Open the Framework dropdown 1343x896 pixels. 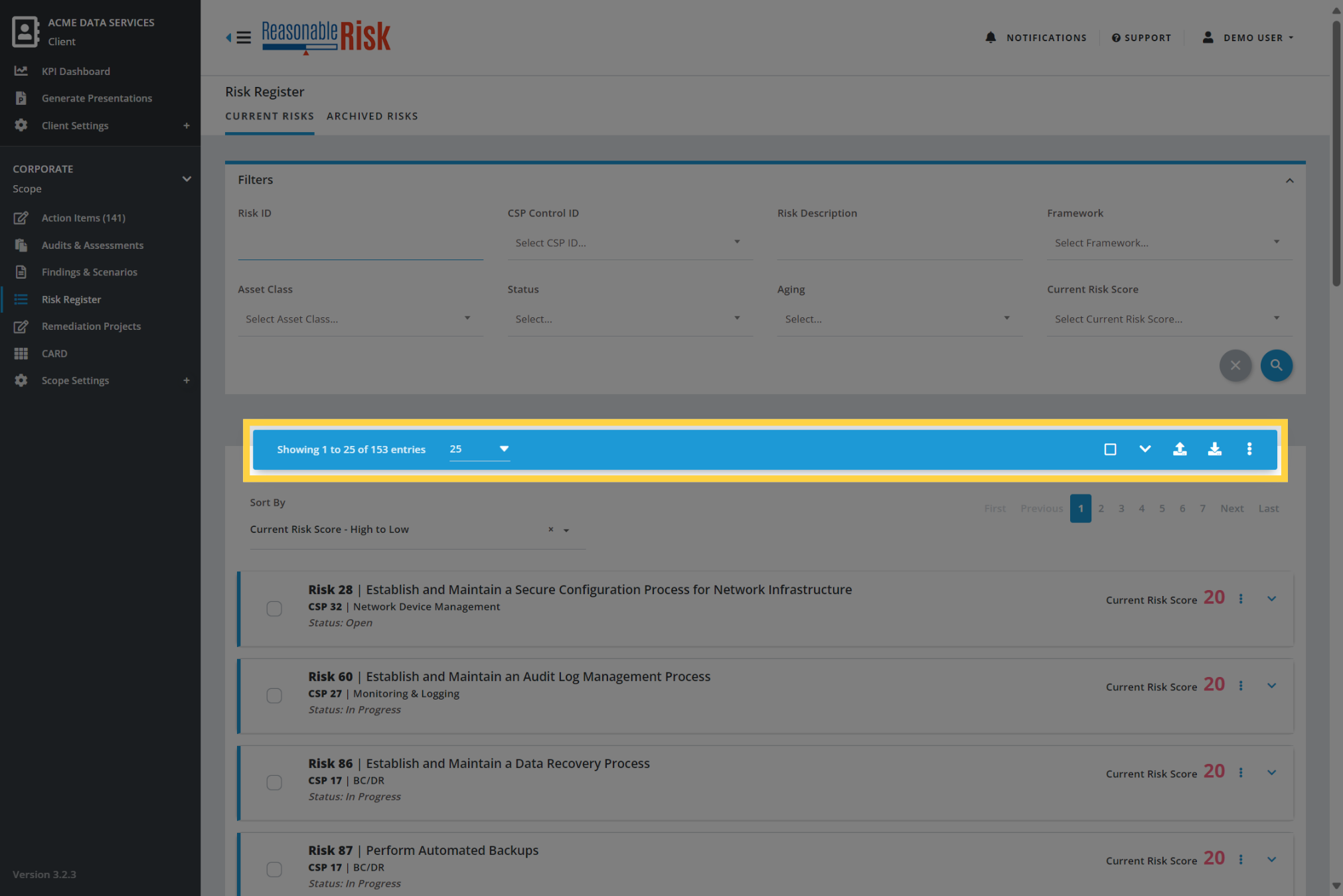tap(1169, 243)
